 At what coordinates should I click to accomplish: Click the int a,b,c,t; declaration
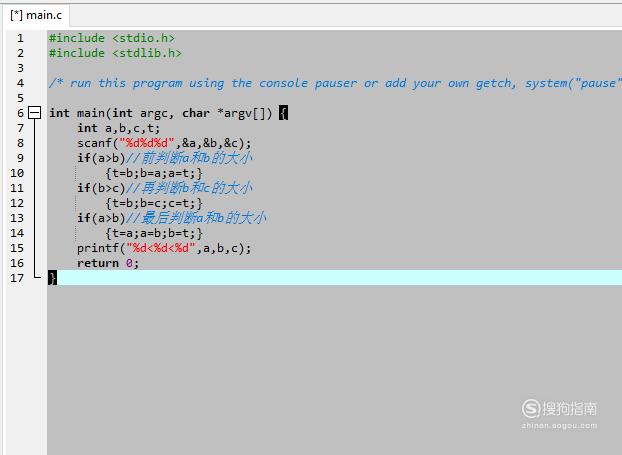[x=119, y=128]
